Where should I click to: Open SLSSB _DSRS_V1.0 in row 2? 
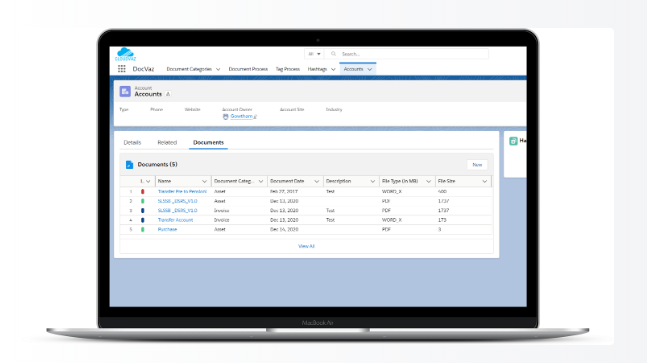click(x=177, y=201)
